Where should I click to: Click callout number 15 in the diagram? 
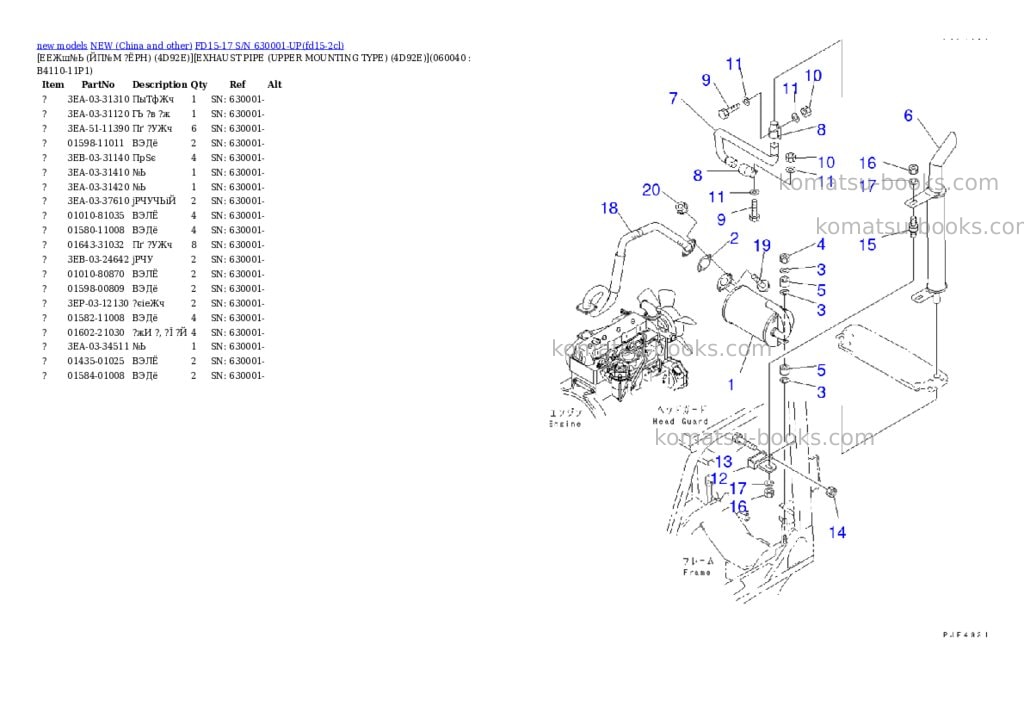[867, 245]
